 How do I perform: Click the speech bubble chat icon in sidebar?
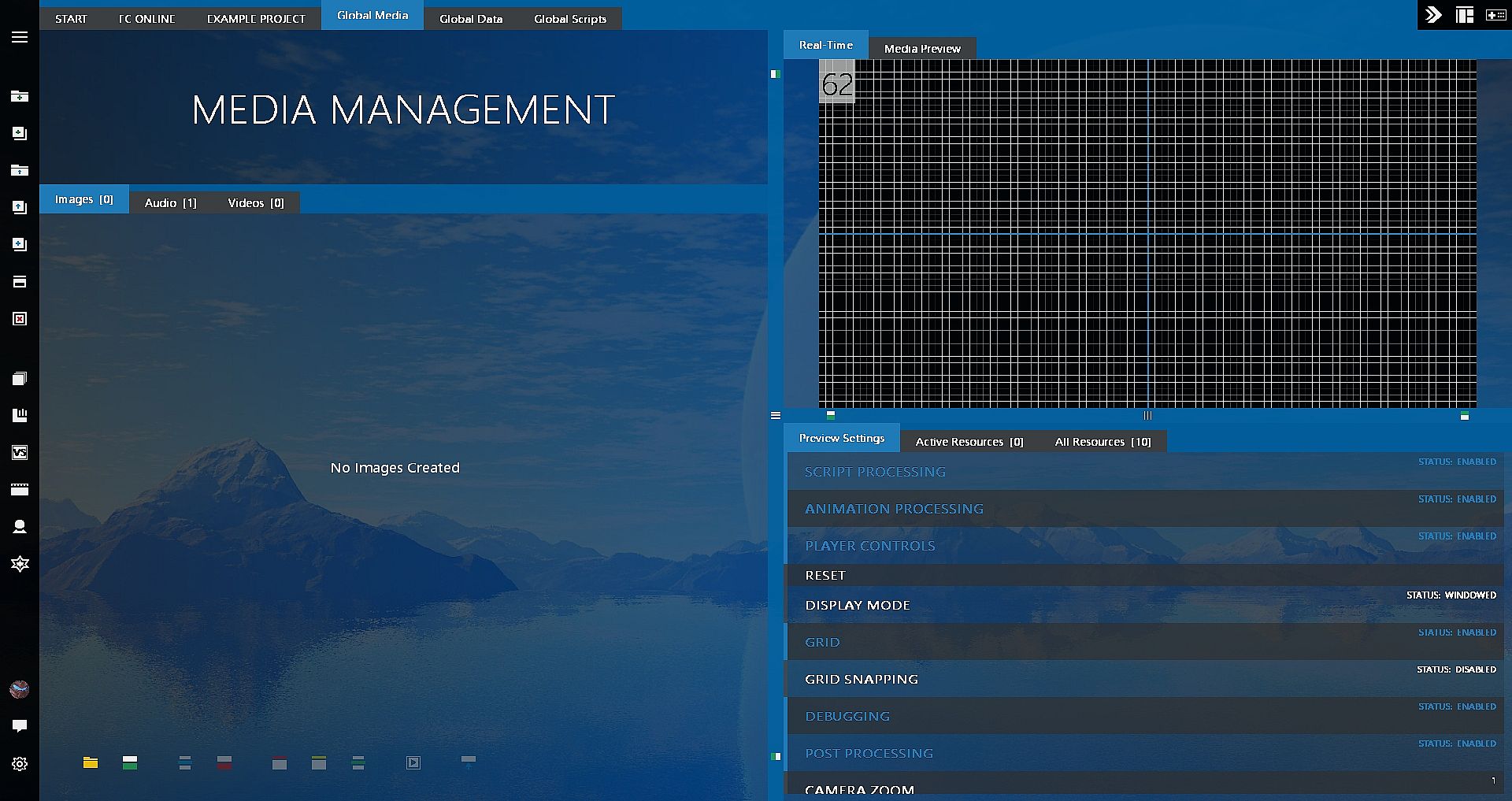pyautogui.click(x=20, y=725)
